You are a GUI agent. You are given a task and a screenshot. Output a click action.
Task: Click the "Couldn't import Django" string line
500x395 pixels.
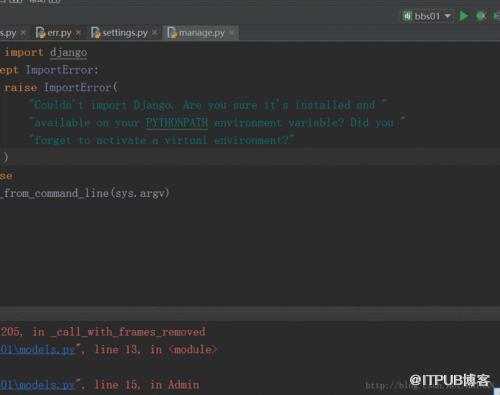tap(208, 105)
